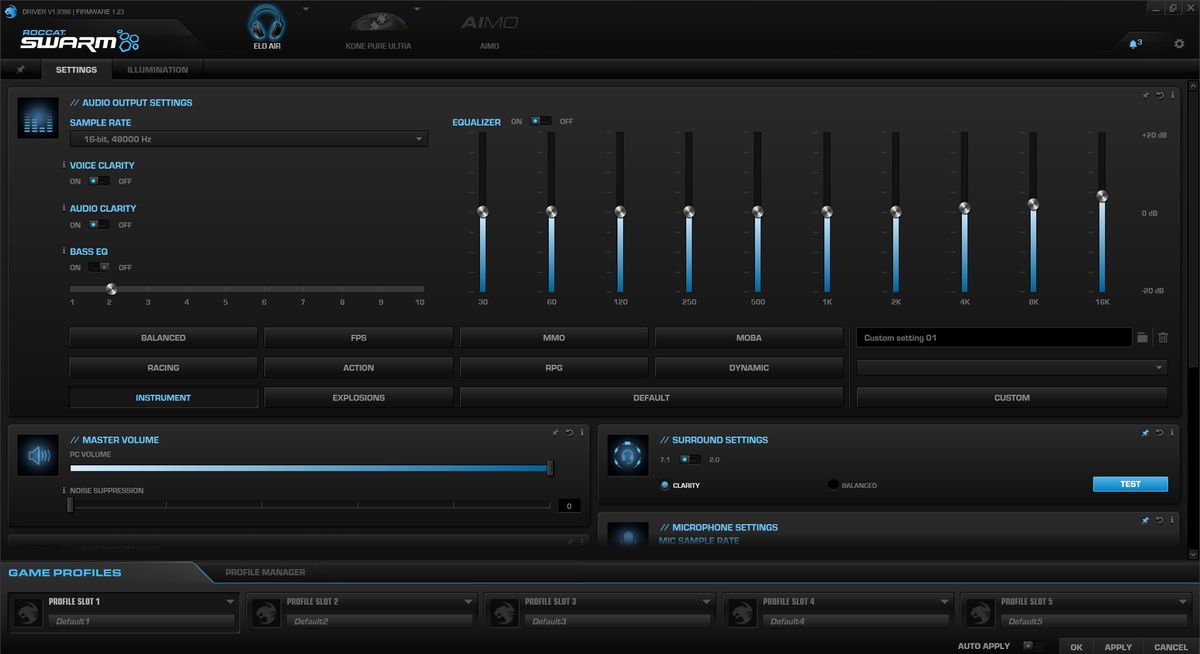The height and width of the screenshot is (654, 1200).
Task: Delete custom equalizer setting with trash icon
Action: [1162, 338]
